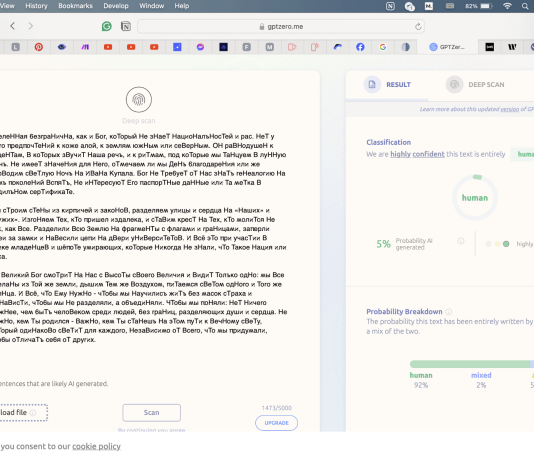Image resolution: width=534 pixels, height=462 pixels.
Task: Click the green confidence indicator dot
Action: point(506,244)
